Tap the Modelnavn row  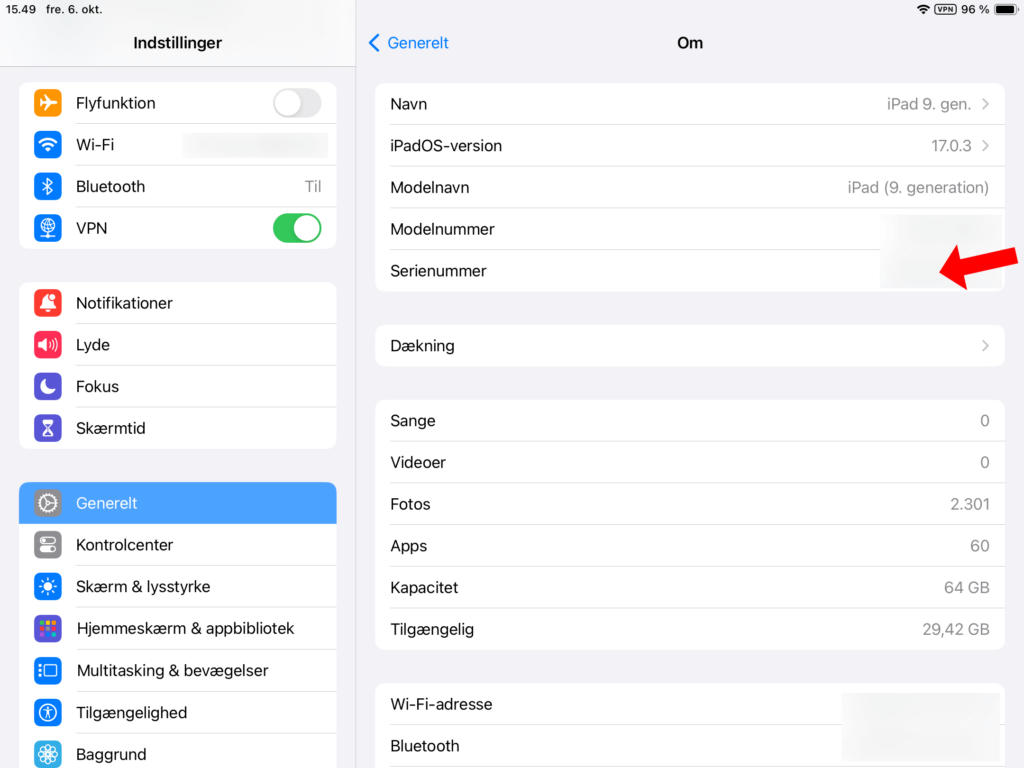[690, 187]
